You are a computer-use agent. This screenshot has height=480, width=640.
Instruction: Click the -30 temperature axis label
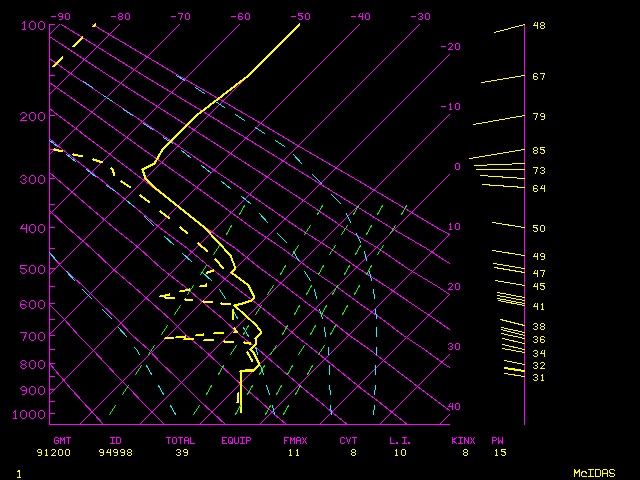click(x=421, y=16)
